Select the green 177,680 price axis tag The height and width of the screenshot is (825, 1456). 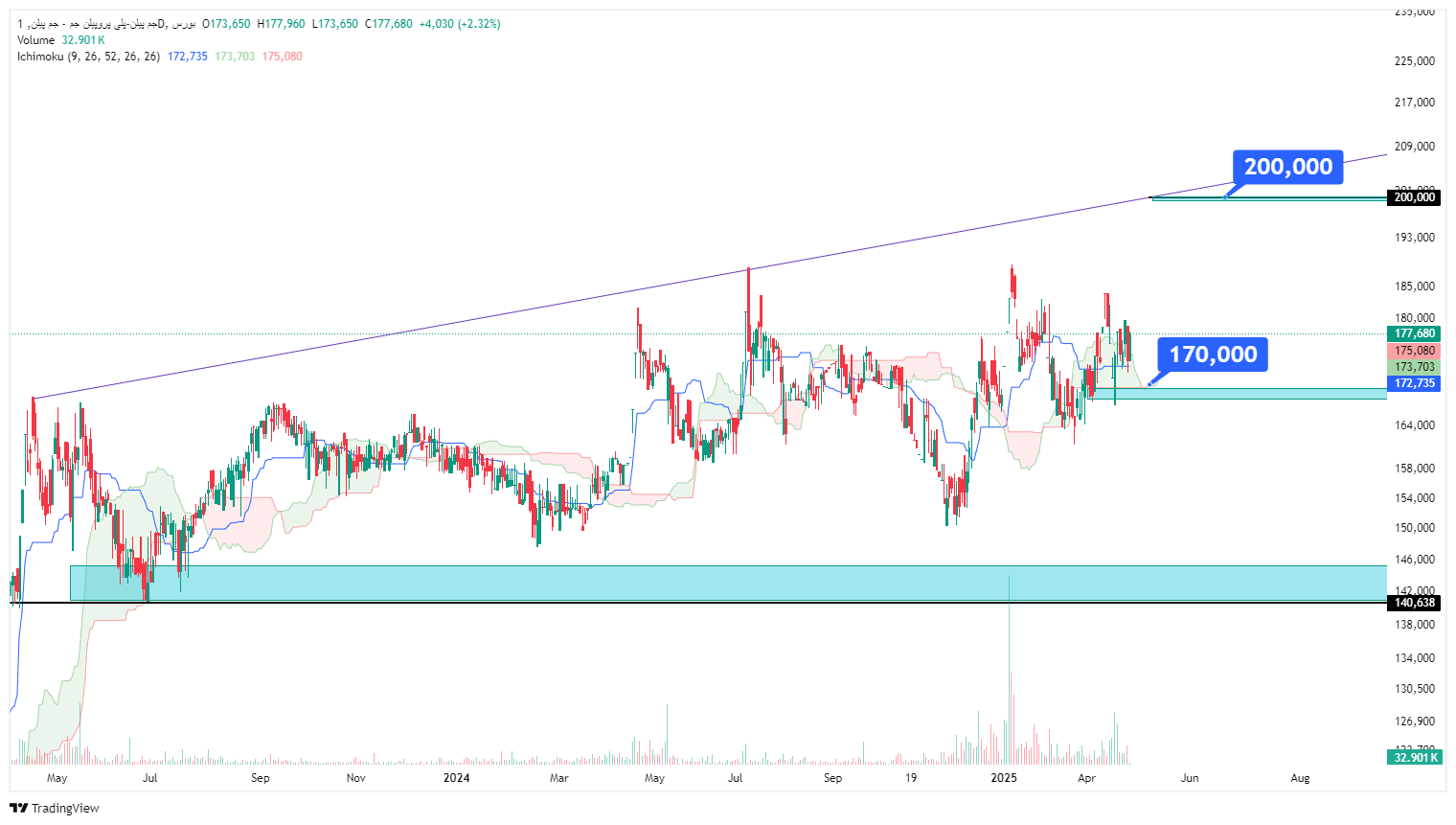(x=1414, y=333)
